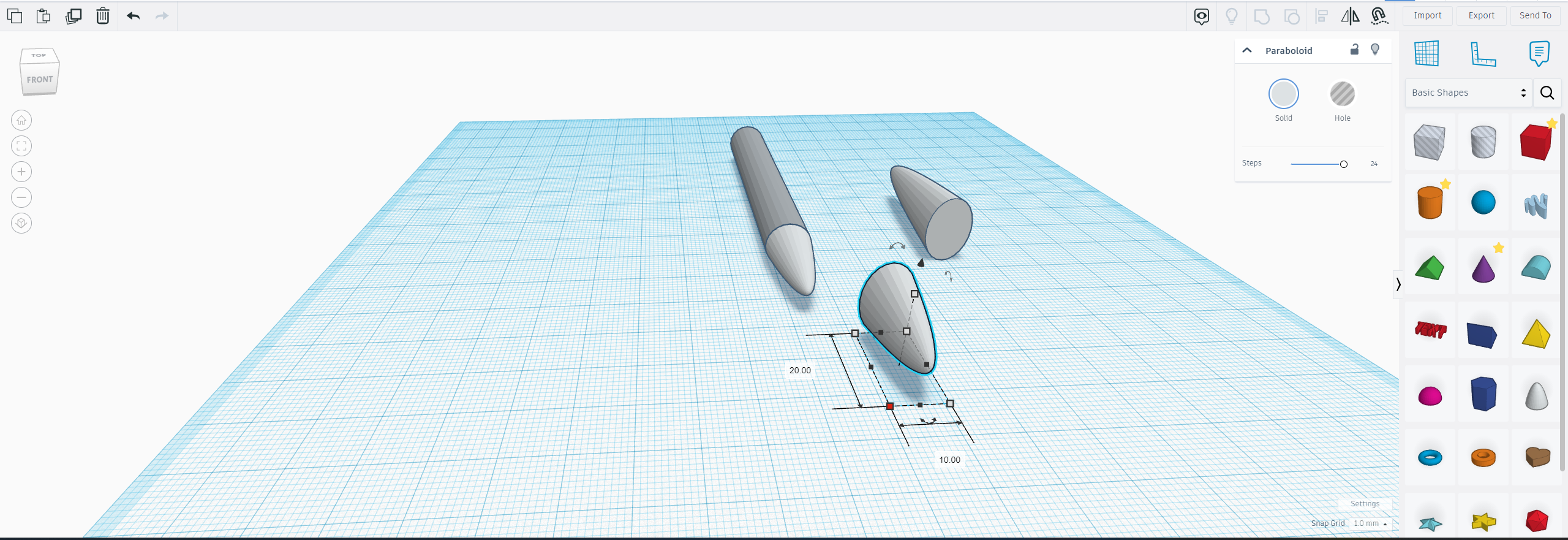Activate the Mirror tool

coord(1350,17)
